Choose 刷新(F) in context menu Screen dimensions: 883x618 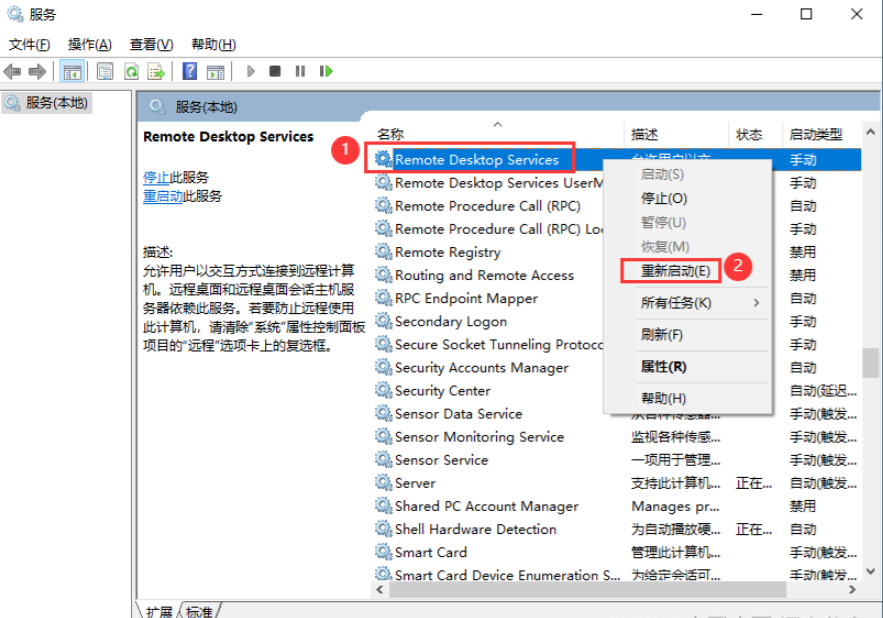[687, 335]
